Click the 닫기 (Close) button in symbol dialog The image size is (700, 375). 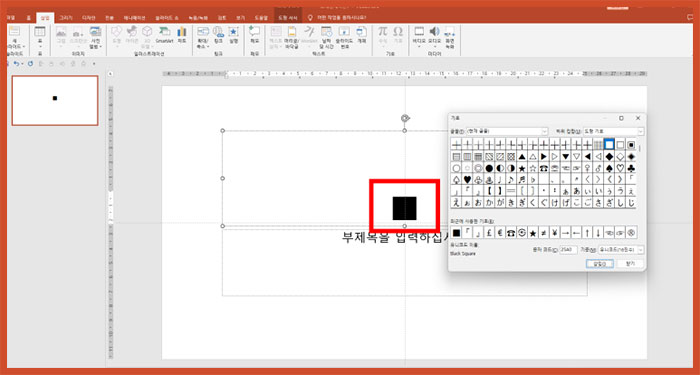(x=630, y=264)
